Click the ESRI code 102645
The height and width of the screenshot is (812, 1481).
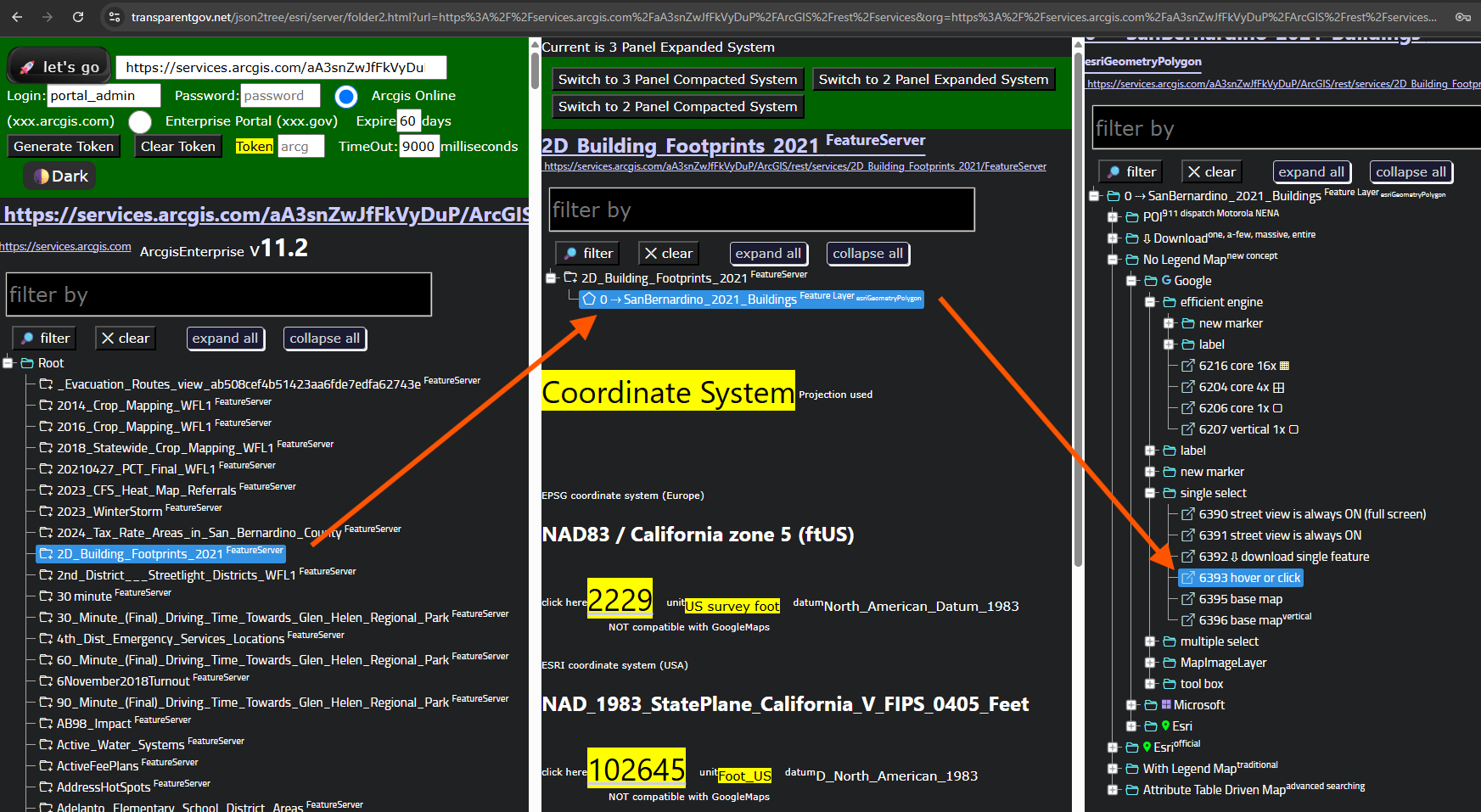tap(637, 769)
